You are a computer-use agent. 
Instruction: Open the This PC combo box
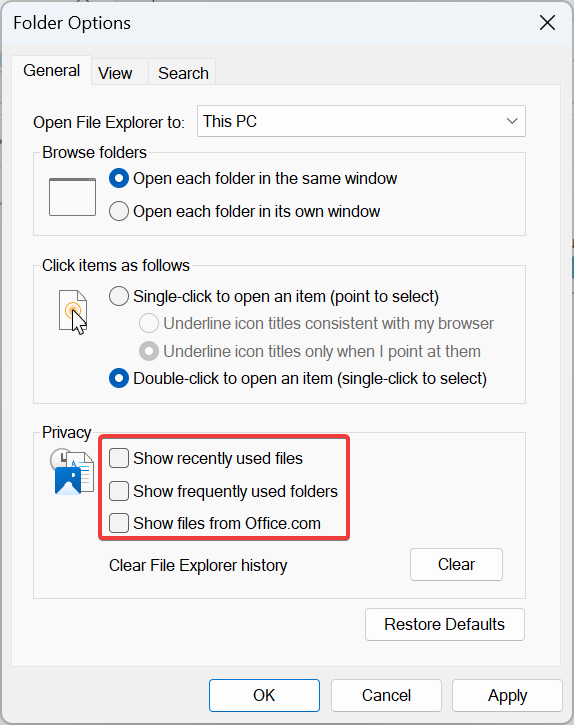coord(361,121)
